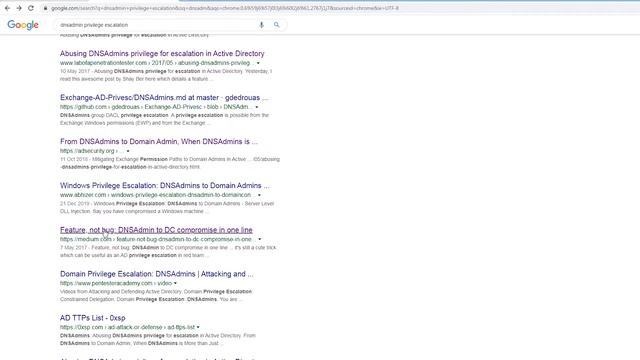Reload the page with refresh icon
Screen dimensions: 640x360
pyautogui.click(x=31, y=8)
